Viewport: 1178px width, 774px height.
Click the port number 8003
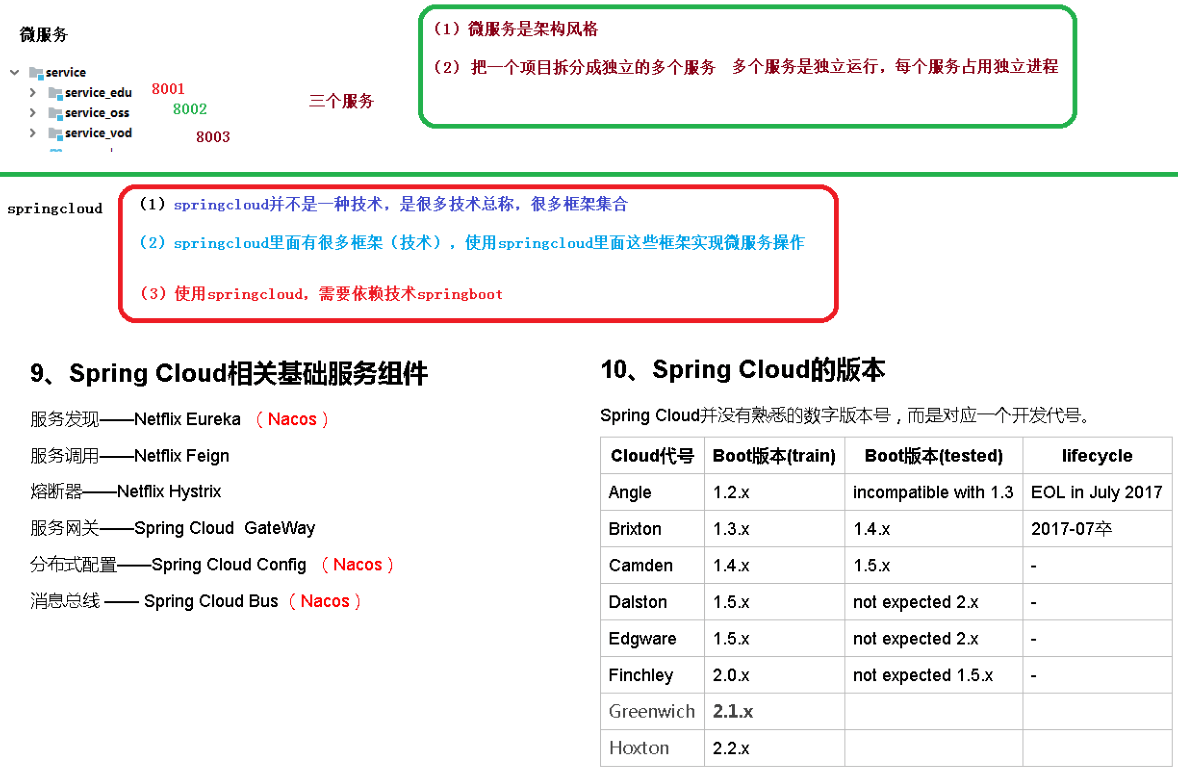tap(213, 137)
